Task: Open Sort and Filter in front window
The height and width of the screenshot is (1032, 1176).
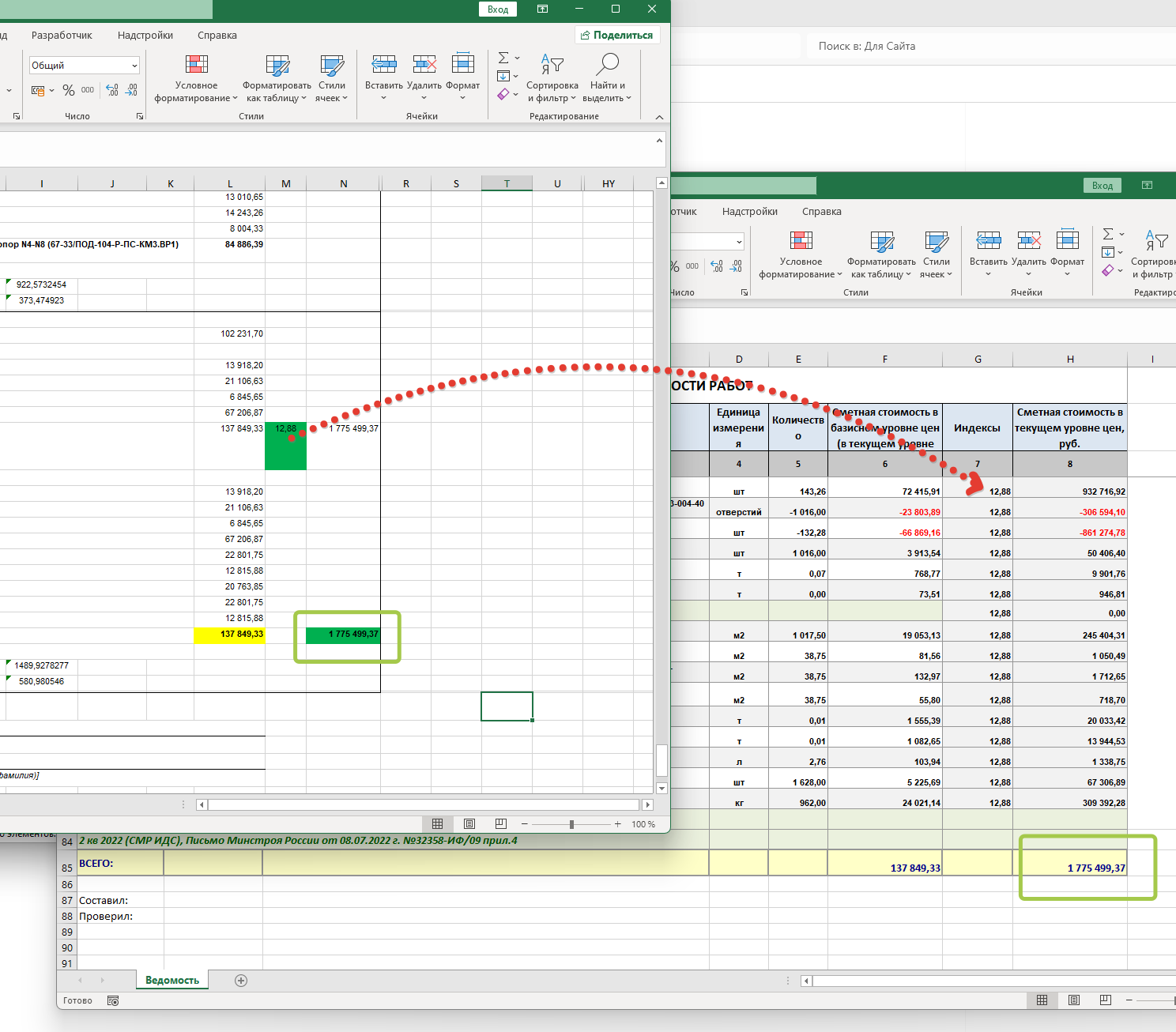Action: [552, 65]
